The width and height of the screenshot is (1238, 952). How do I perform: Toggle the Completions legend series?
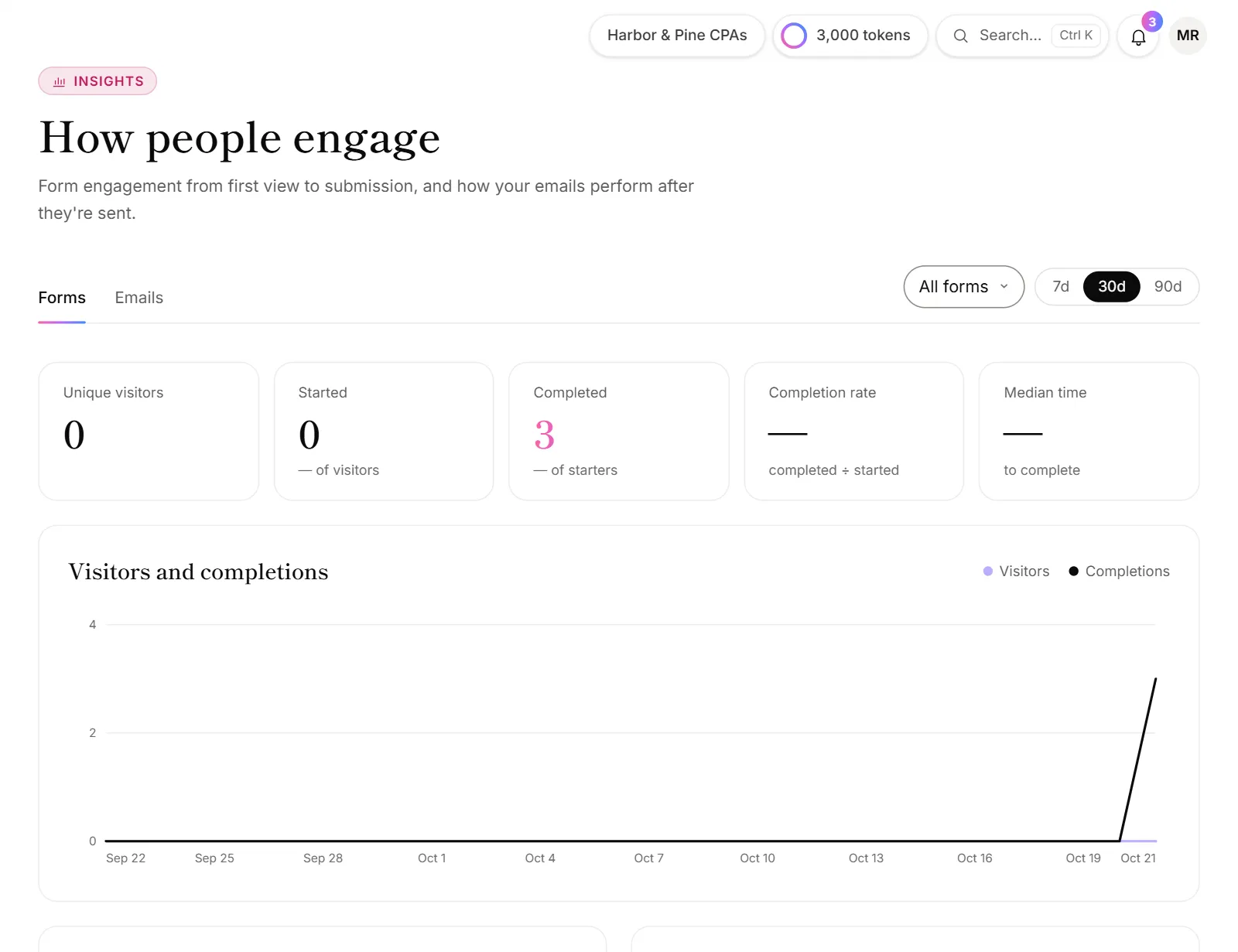[x=1119, y=572]
